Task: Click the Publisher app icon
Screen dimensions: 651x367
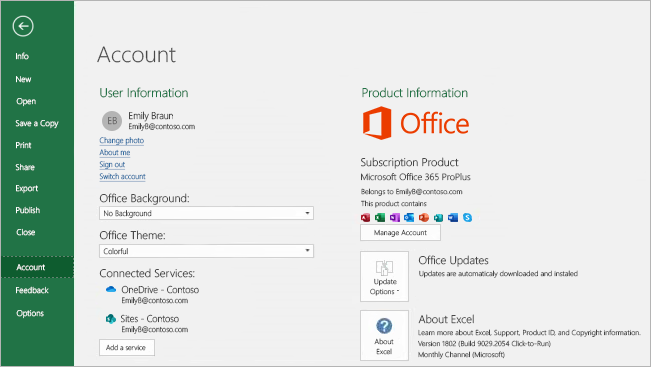Action: pos(438,218)
